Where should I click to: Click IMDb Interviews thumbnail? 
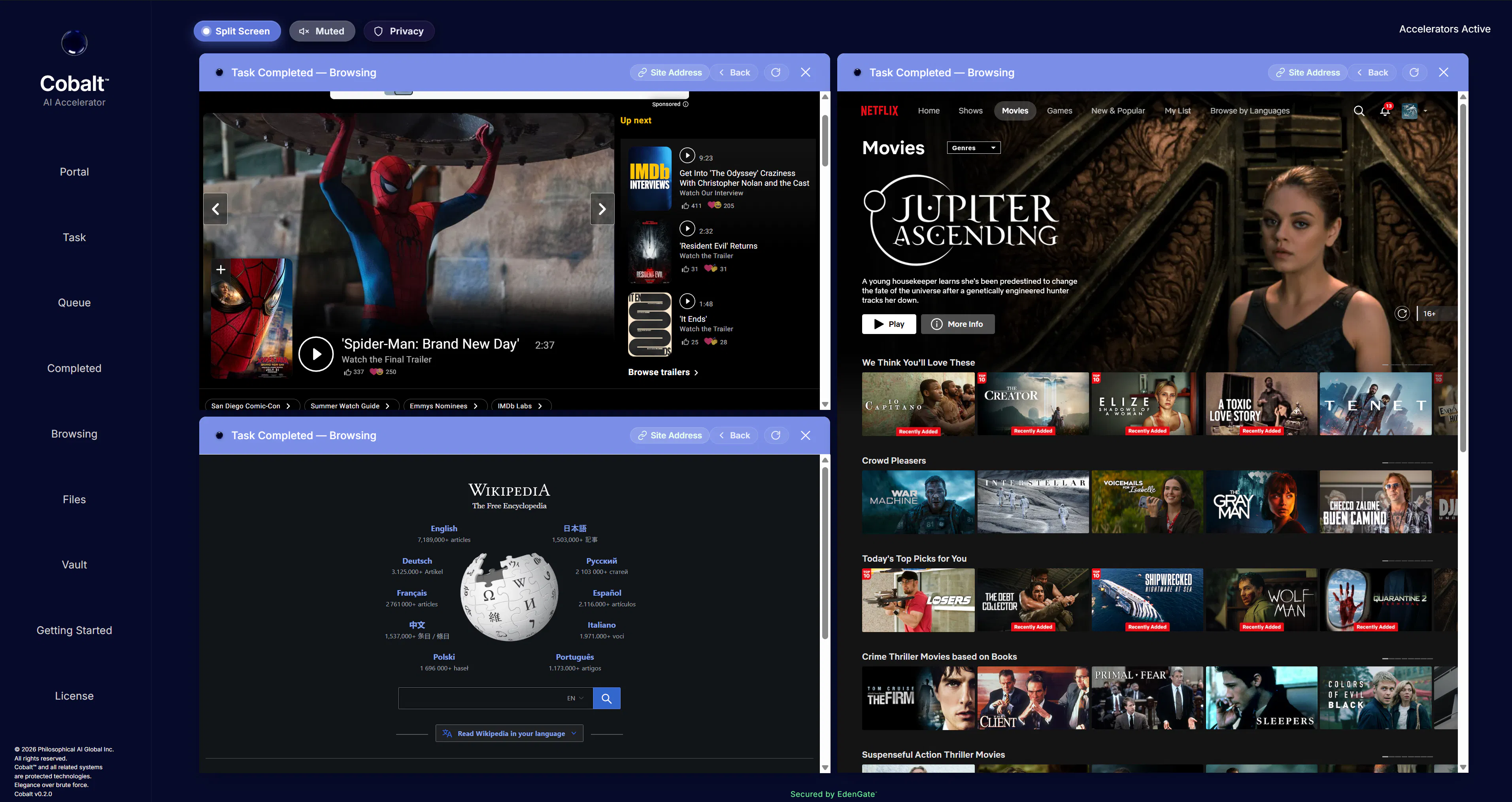pyautogui.click(x=650, y=179)
